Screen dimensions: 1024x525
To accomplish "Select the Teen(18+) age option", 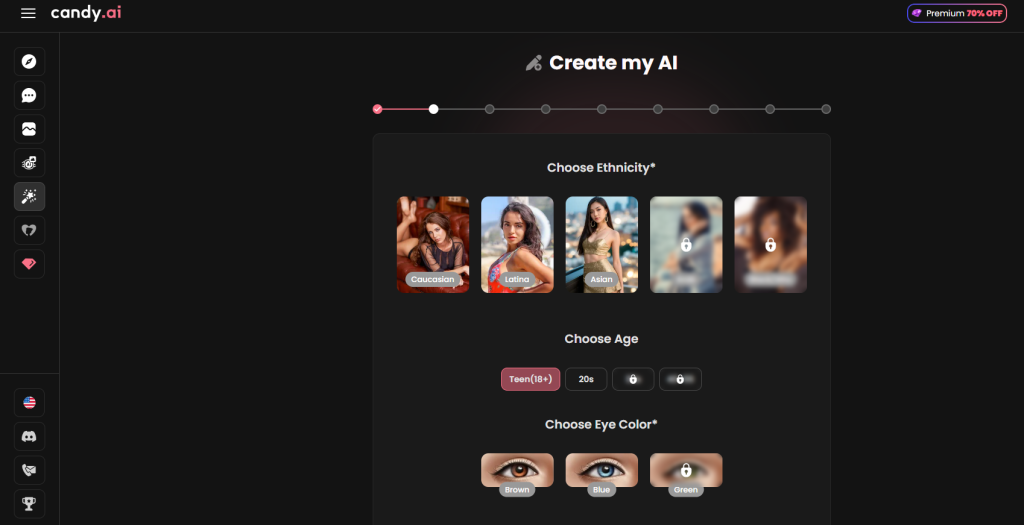I will (530, 379).
